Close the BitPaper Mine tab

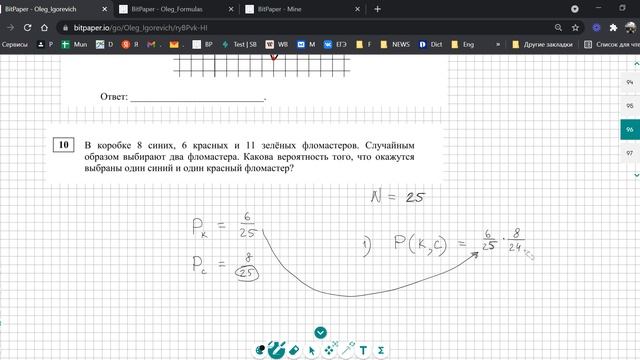coord(358,9)
